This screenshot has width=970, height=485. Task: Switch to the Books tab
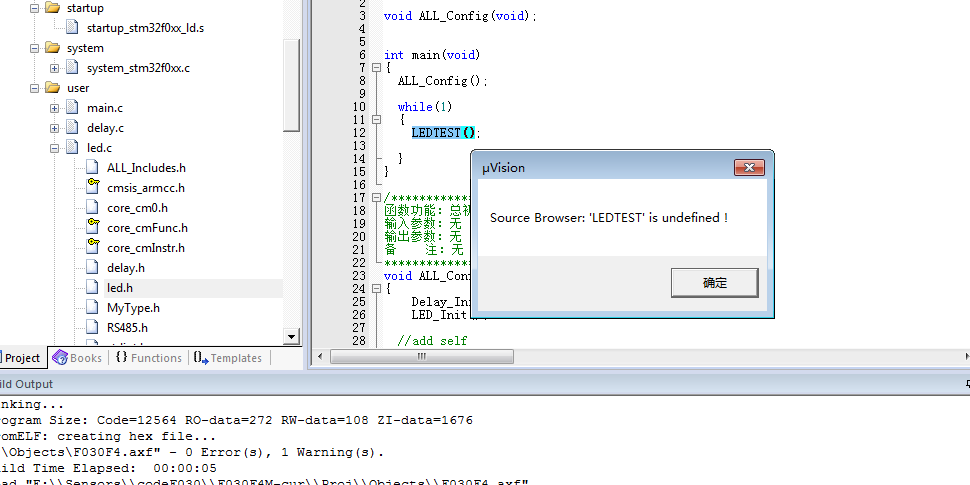click(x=77, y=358)
